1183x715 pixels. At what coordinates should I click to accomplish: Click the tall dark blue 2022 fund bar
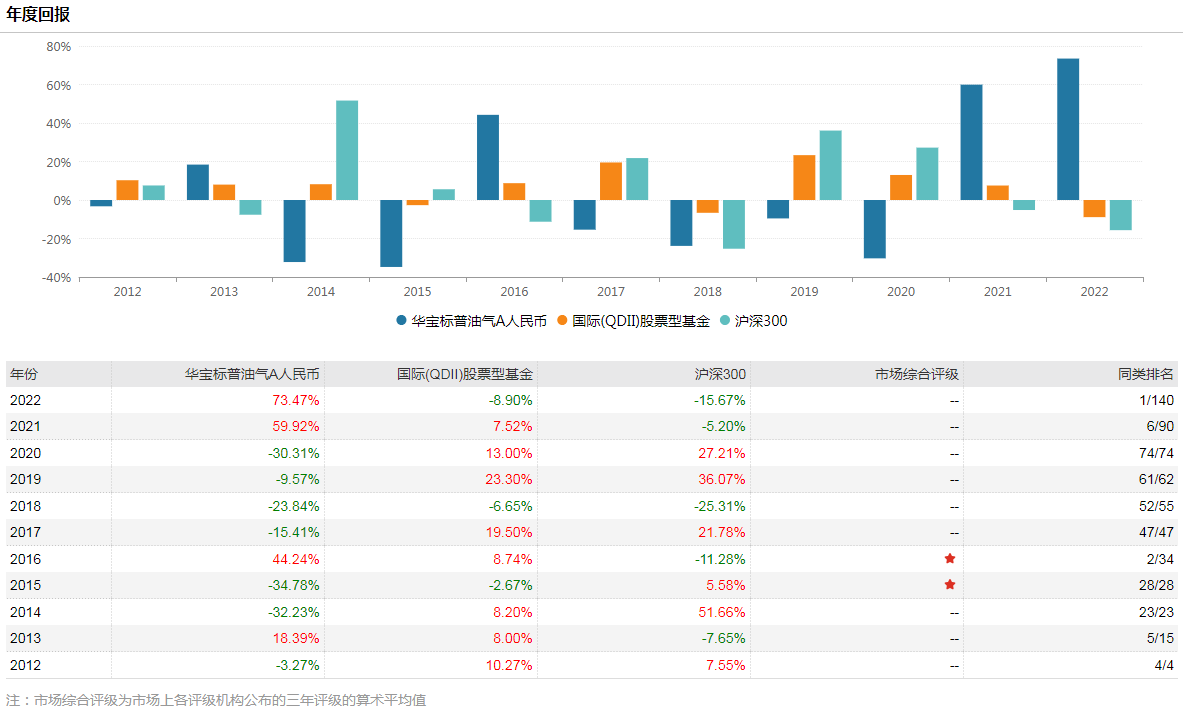pos(1067,130)
